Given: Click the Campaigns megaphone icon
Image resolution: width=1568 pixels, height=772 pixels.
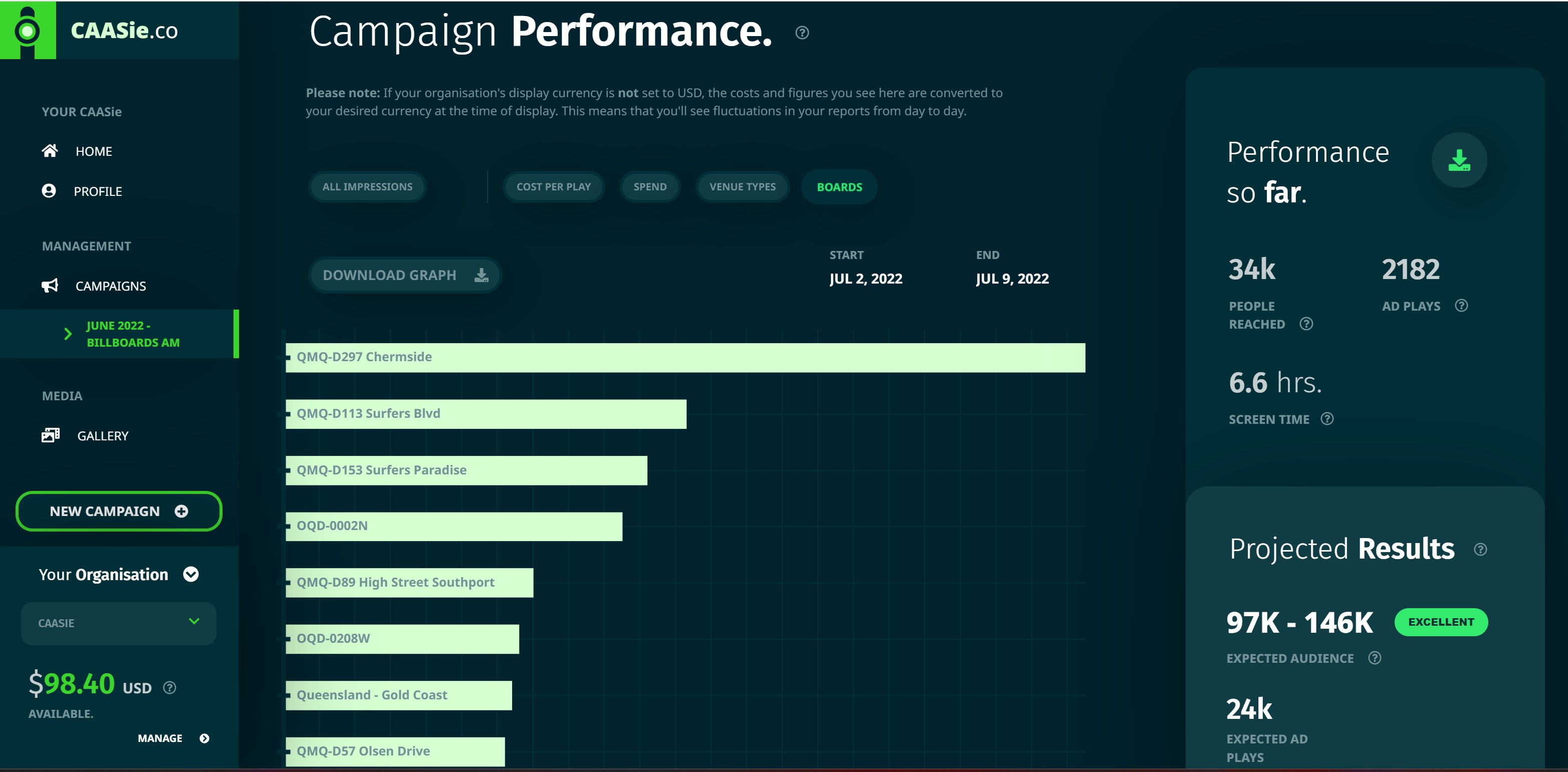Looking at the screenshot, I should pyautogui.click(x=50, y=286).
